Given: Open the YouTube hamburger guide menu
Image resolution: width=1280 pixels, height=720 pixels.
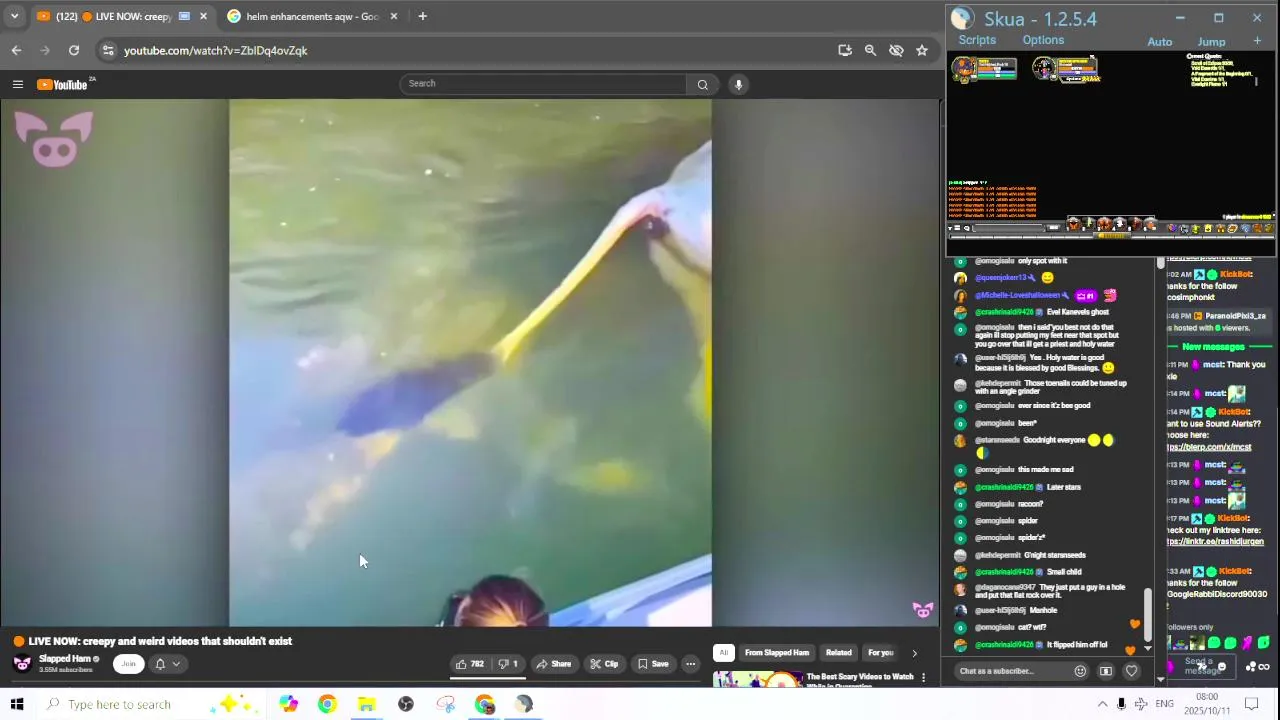Looking at the screenshot, I should (17, 84).
